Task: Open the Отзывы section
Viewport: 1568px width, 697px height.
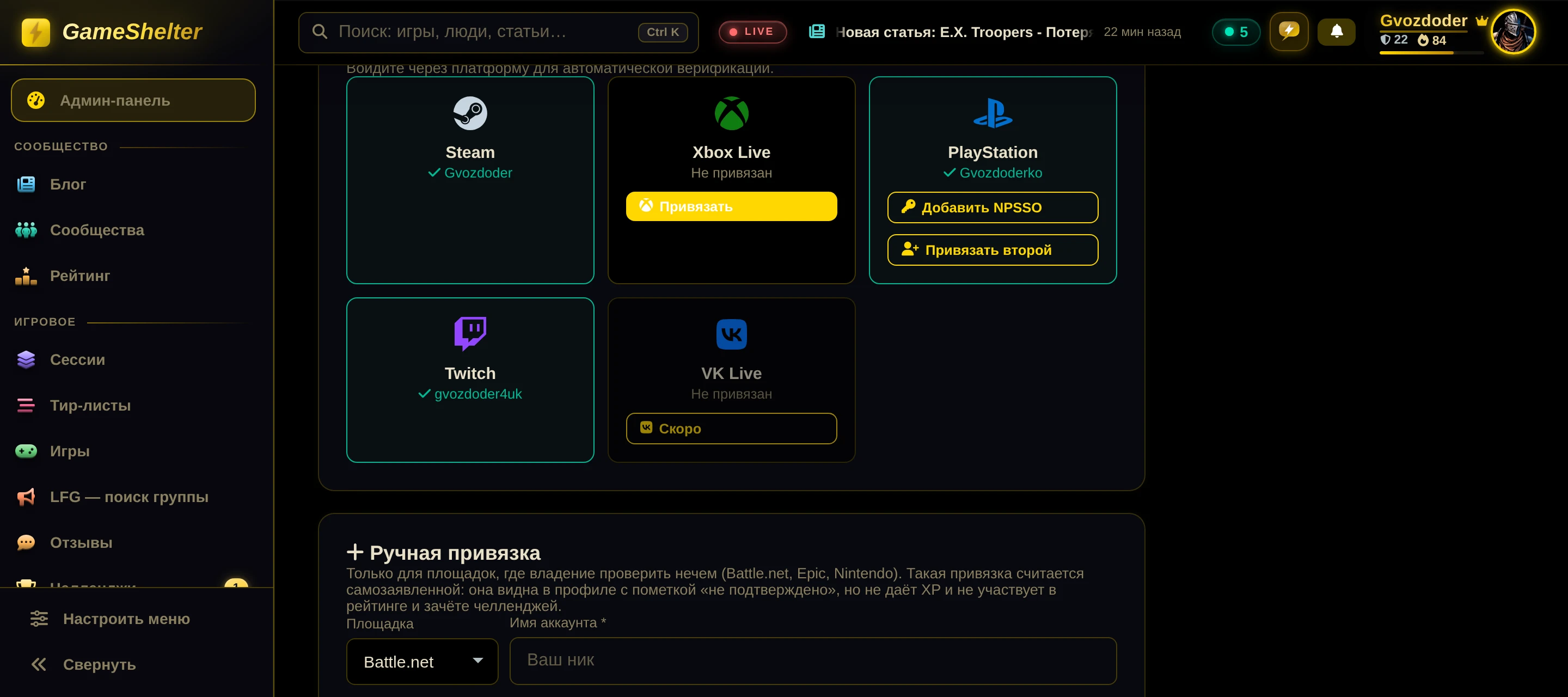Action: [81, 542]
